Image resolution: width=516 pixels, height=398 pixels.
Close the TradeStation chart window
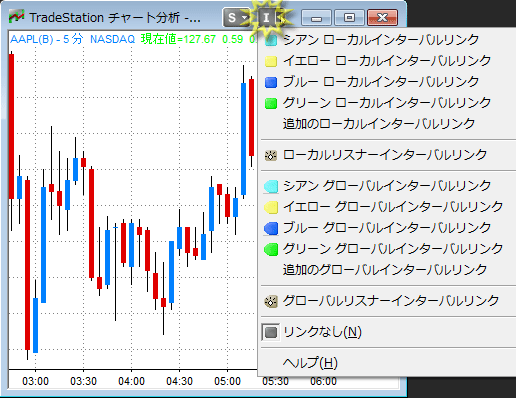point(382,17)
